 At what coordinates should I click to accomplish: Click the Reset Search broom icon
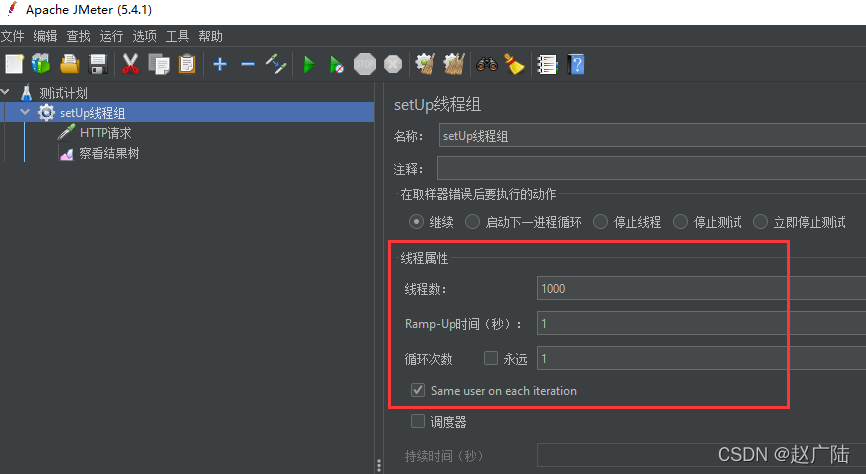click(x=514, y=64)
